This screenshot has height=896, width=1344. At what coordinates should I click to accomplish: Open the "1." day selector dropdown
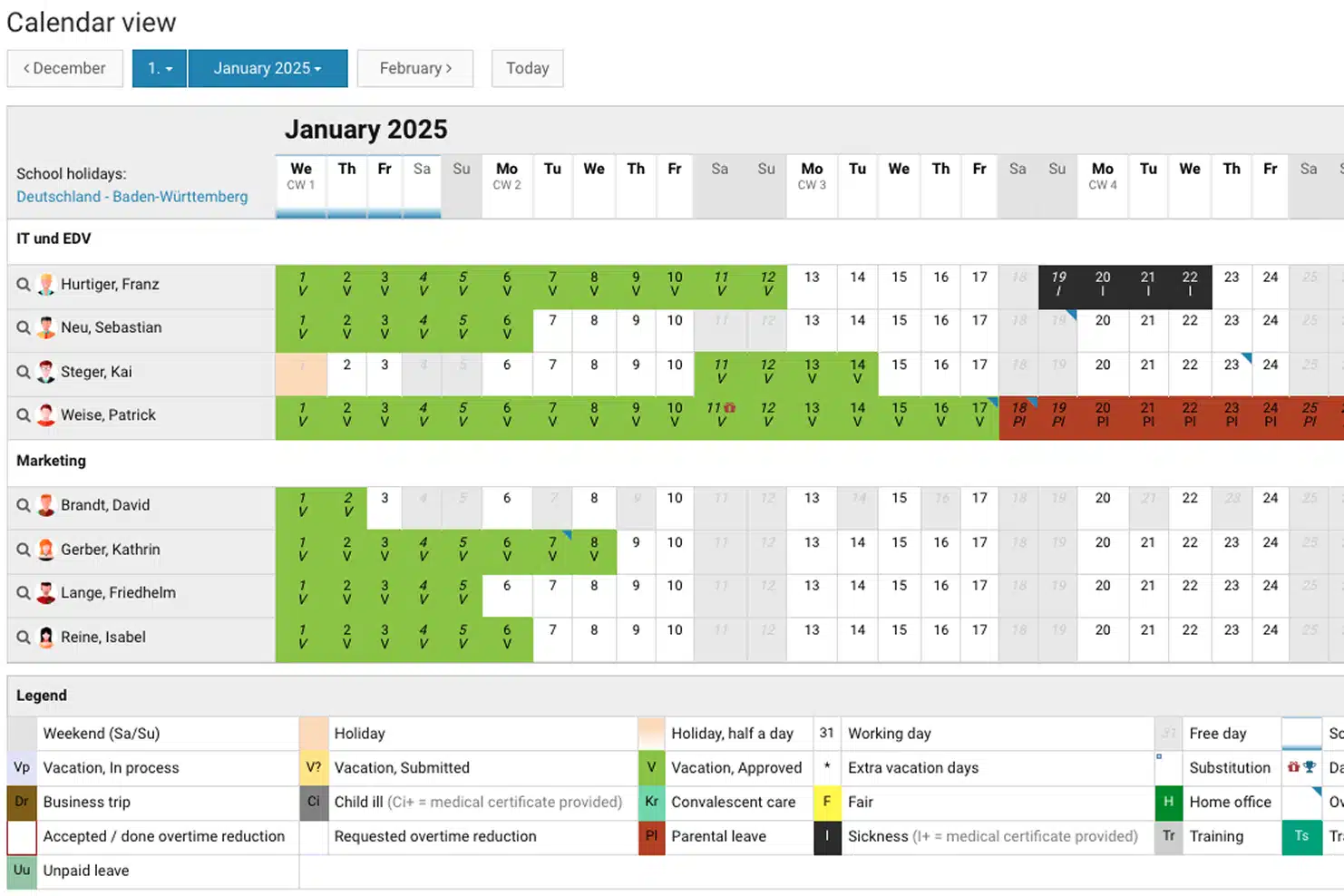pyautogui.click(x=160, y=68)
